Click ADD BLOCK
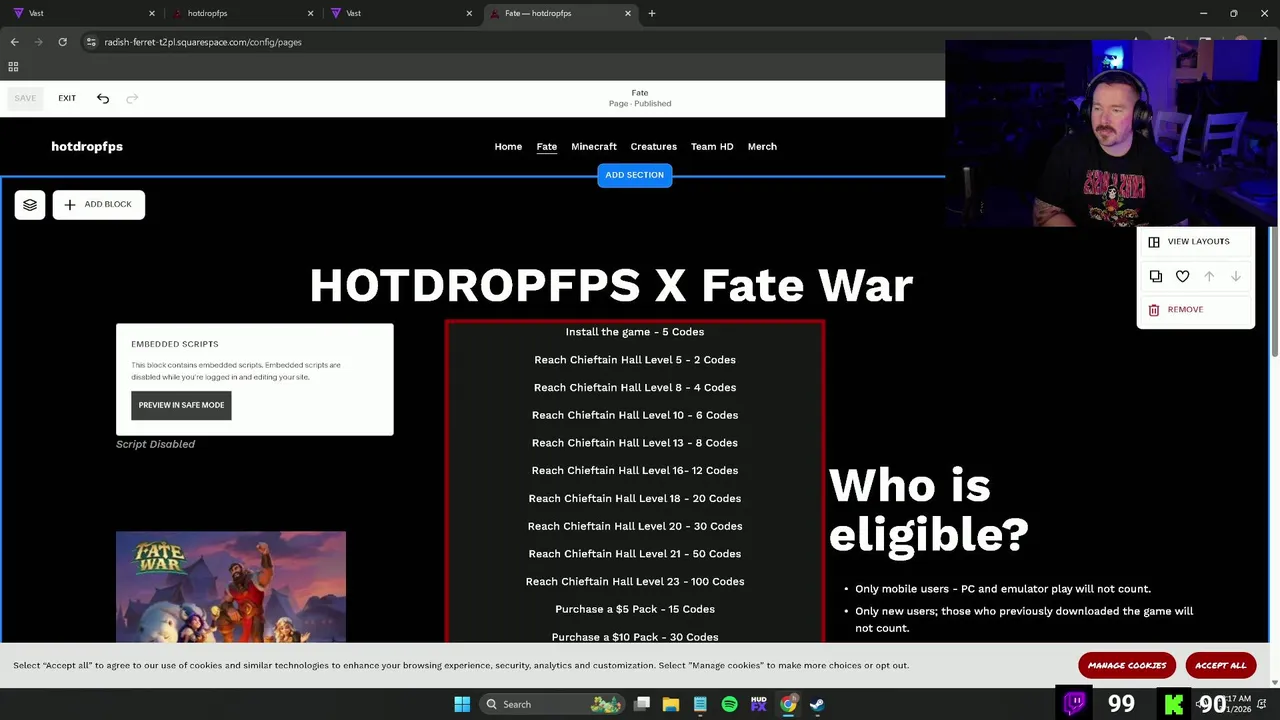1280x720 pixels. (x=99, y=204)
